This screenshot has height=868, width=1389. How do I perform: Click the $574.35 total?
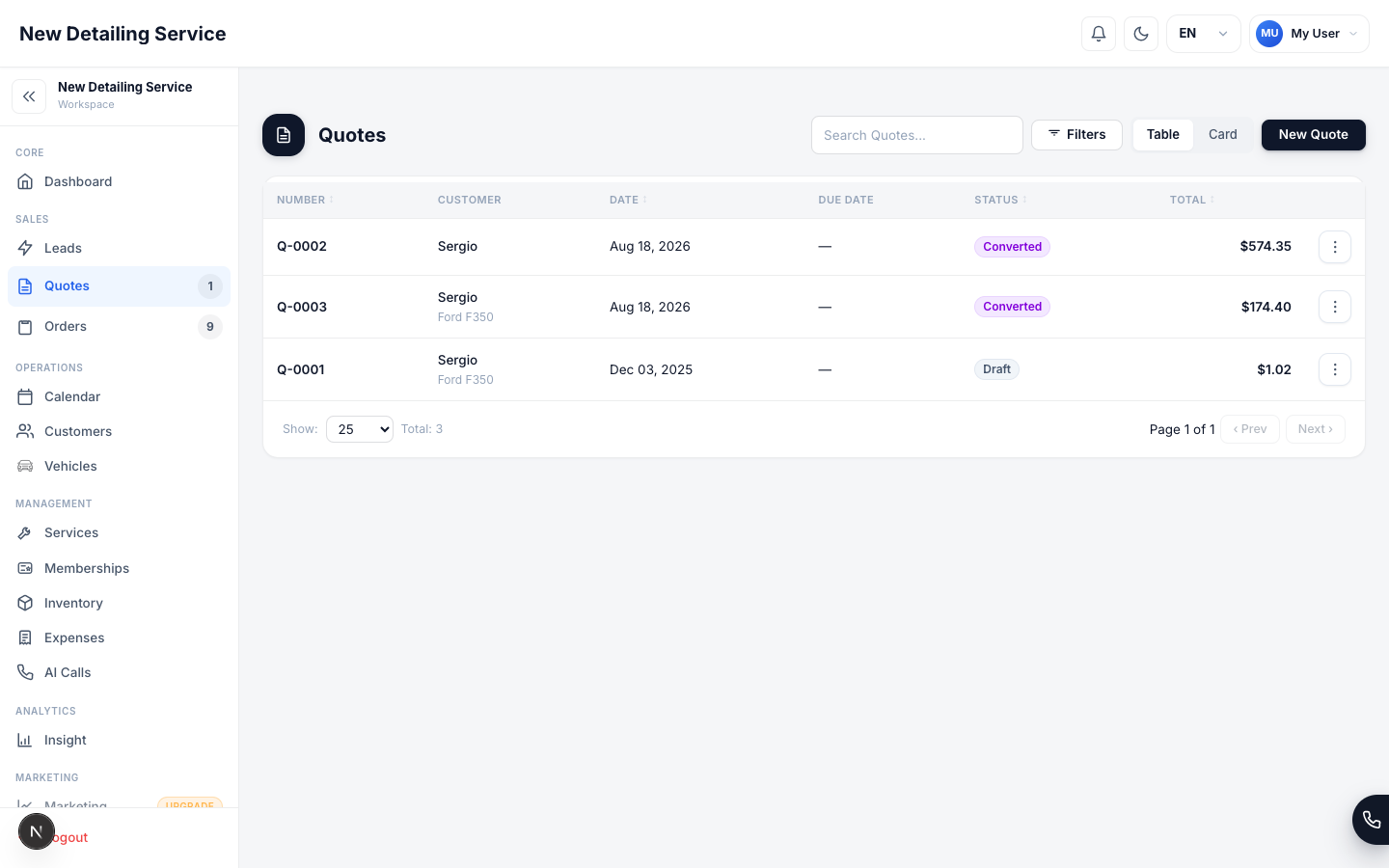tap(1266, 247)
